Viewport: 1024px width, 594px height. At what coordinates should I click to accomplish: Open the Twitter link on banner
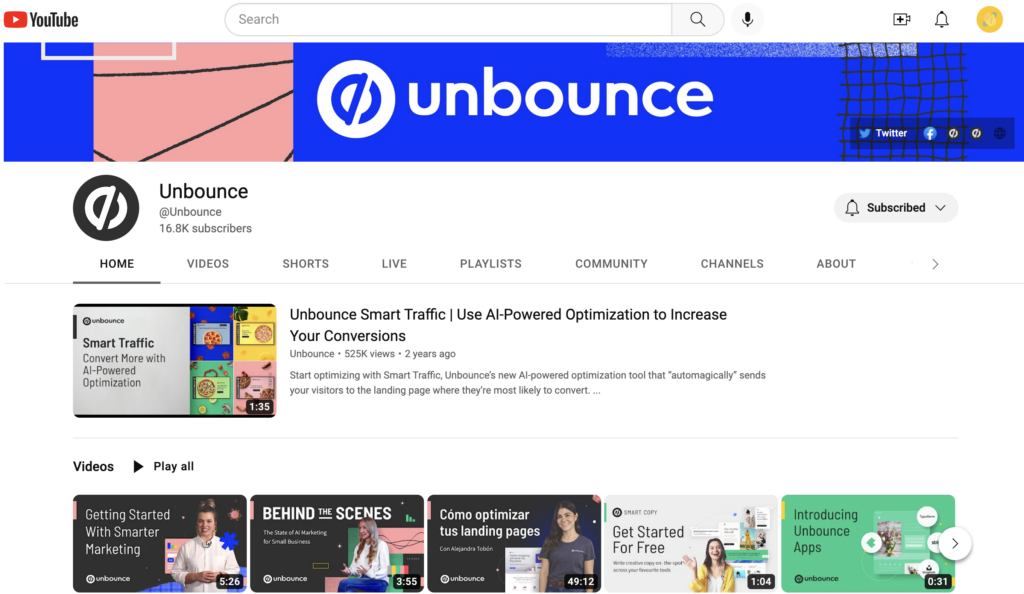(x=883, y=133)
